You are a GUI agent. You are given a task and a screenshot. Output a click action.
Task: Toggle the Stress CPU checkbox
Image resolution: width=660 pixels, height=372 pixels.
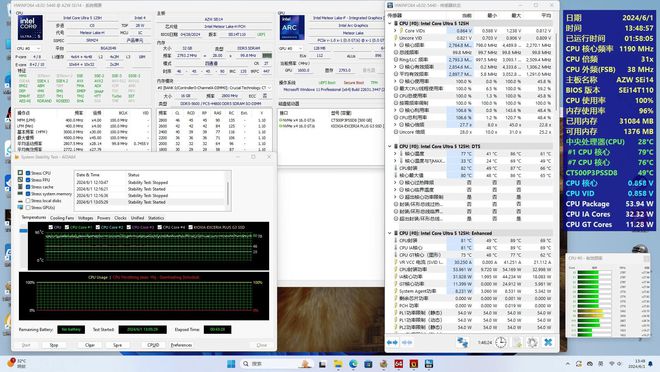coord(28,173)
